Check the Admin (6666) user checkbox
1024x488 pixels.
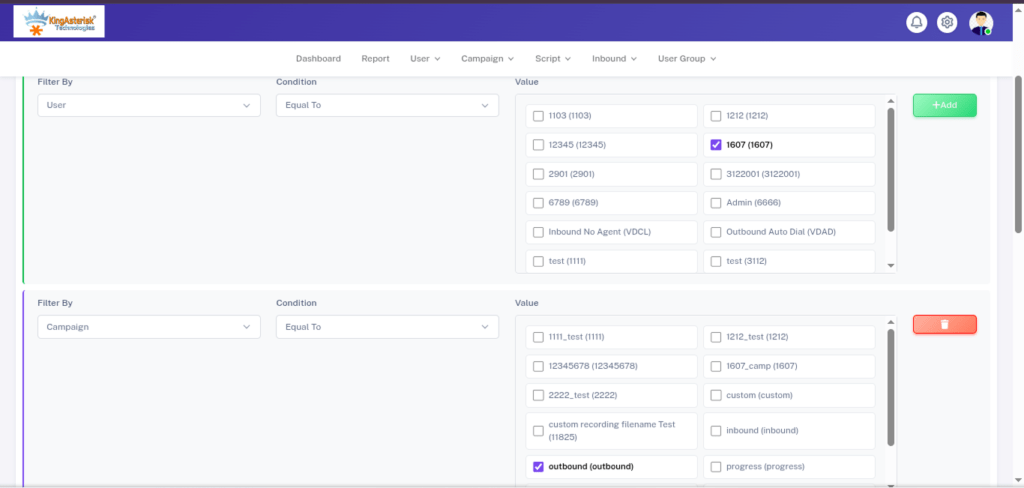(716, 203)
